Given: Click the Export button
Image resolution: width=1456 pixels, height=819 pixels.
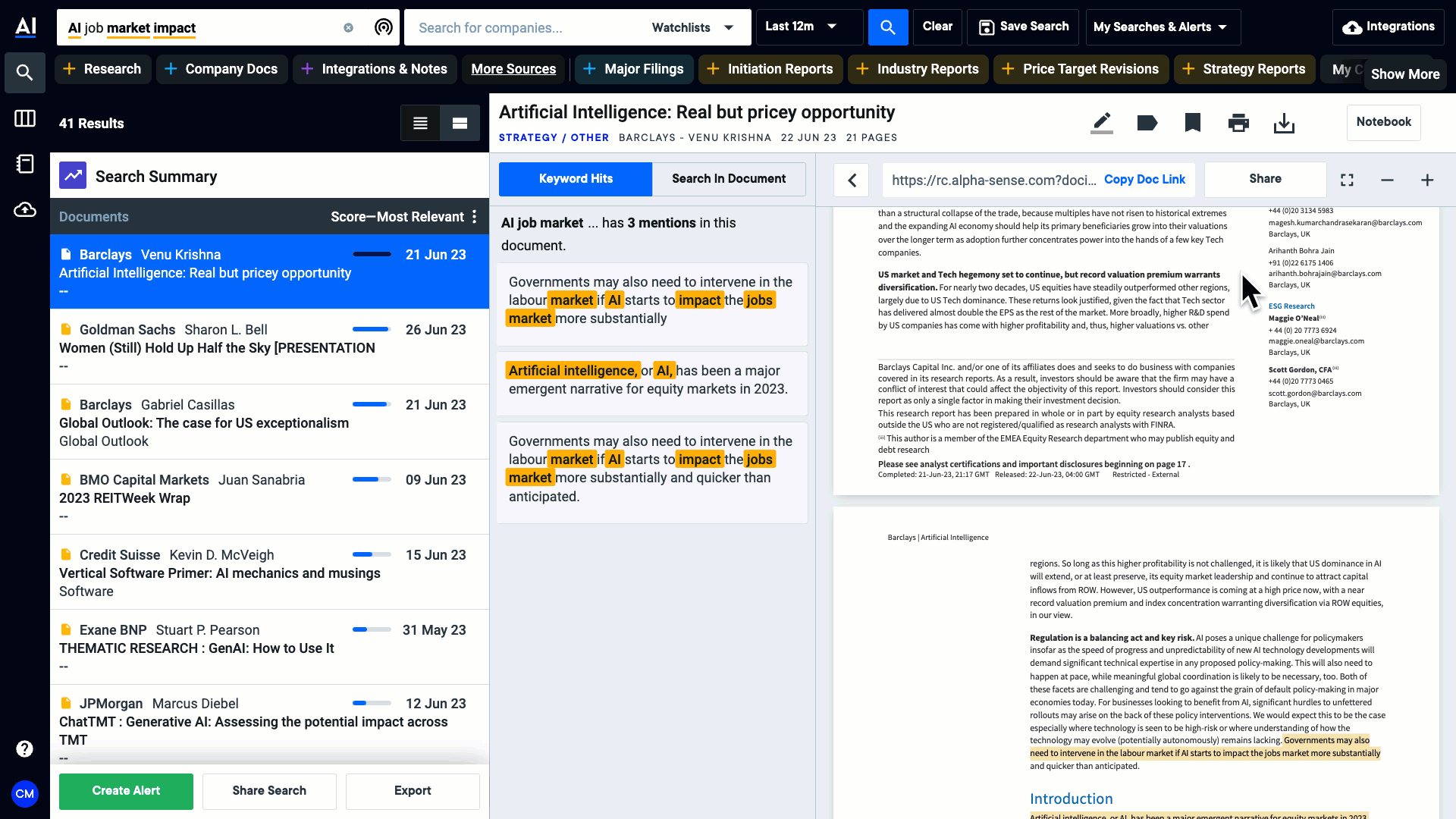Looking at the screenshot, I should 413,791.
